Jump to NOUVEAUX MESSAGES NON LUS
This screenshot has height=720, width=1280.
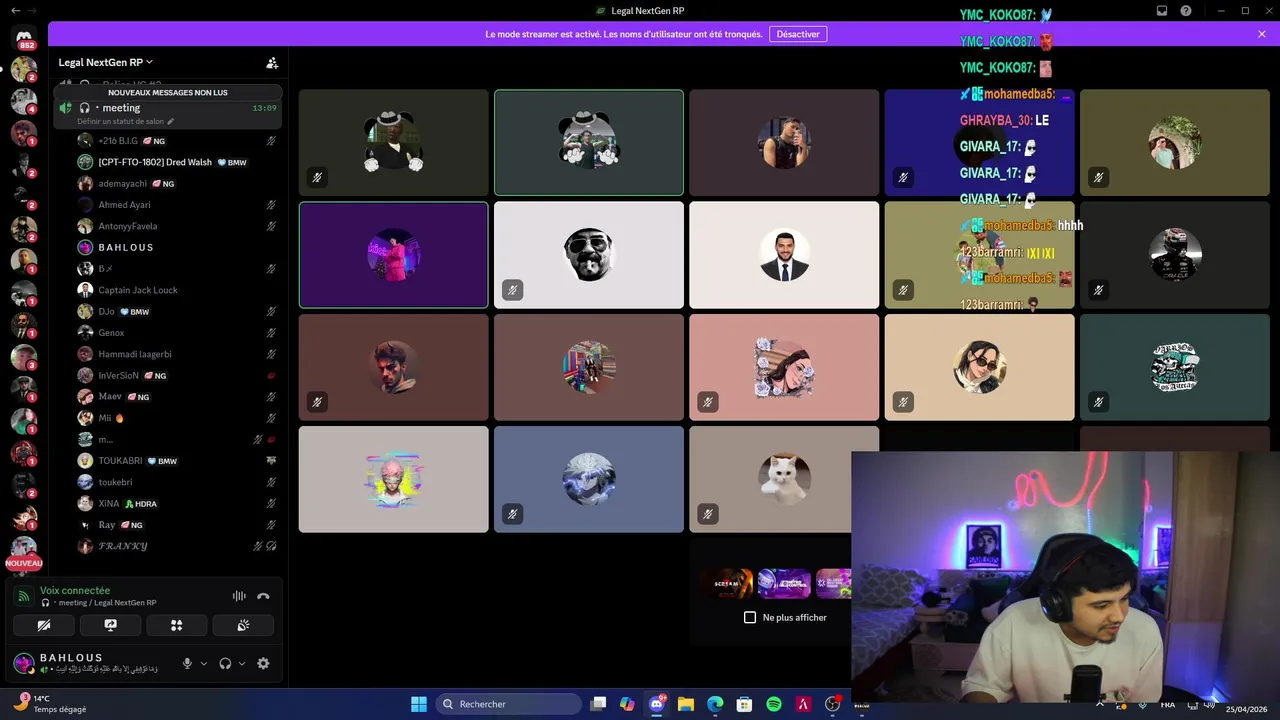[x=168, y=93]
